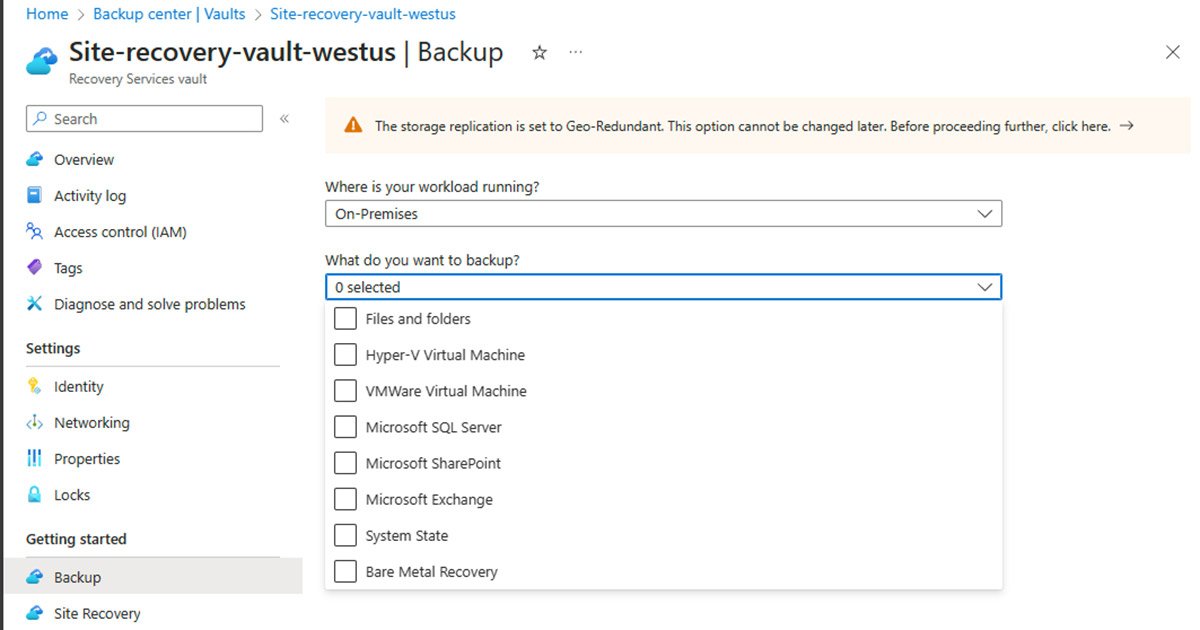Collapse the left sidebar with the chevron
Image resolution: width=1200 pixels, height=630 pixels.
click(x=285, y=118)
